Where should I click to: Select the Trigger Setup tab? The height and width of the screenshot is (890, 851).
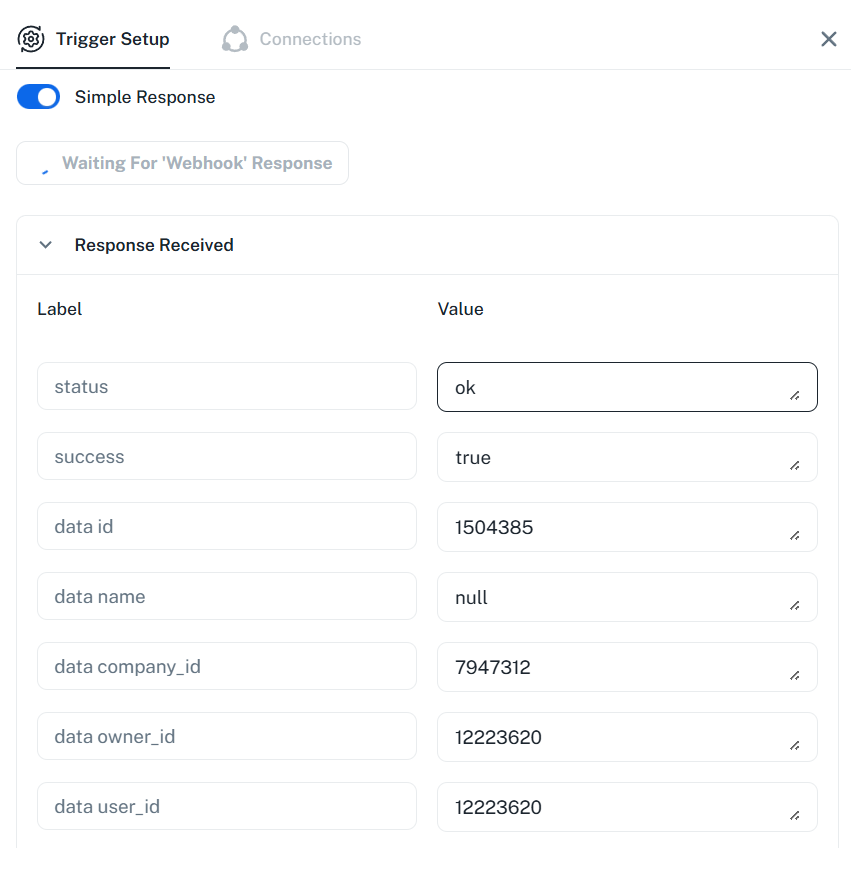(x=112, y=39)
